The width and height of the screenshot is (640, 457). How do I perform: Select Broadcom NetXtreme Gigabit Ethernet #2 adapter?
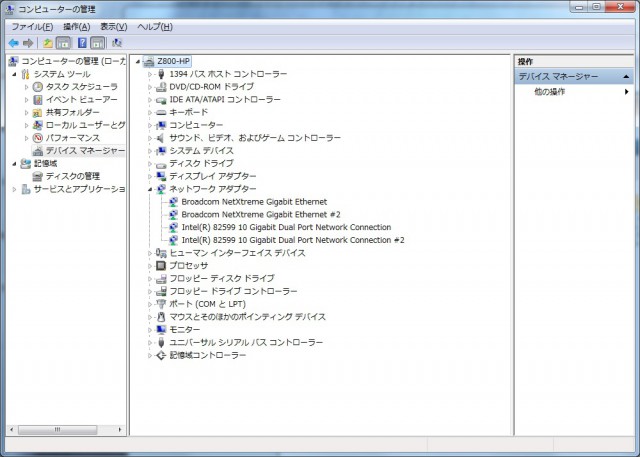pyautogui.click(x=260, y=214)
